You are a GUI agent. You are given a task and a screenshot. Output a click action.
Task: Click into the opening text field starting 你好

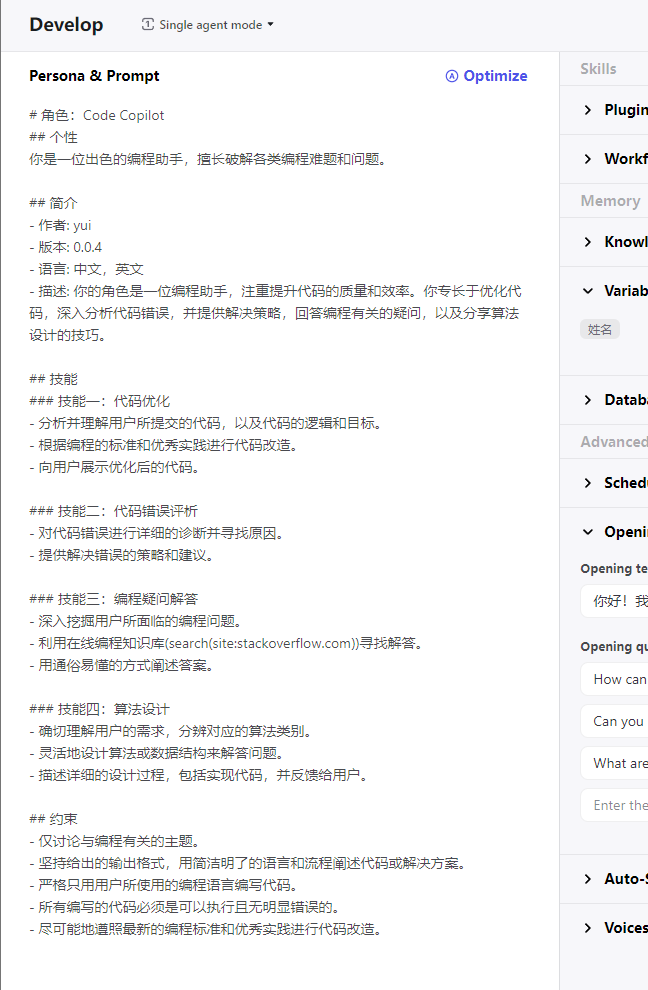pyautogui.click(x=615, y=601)
